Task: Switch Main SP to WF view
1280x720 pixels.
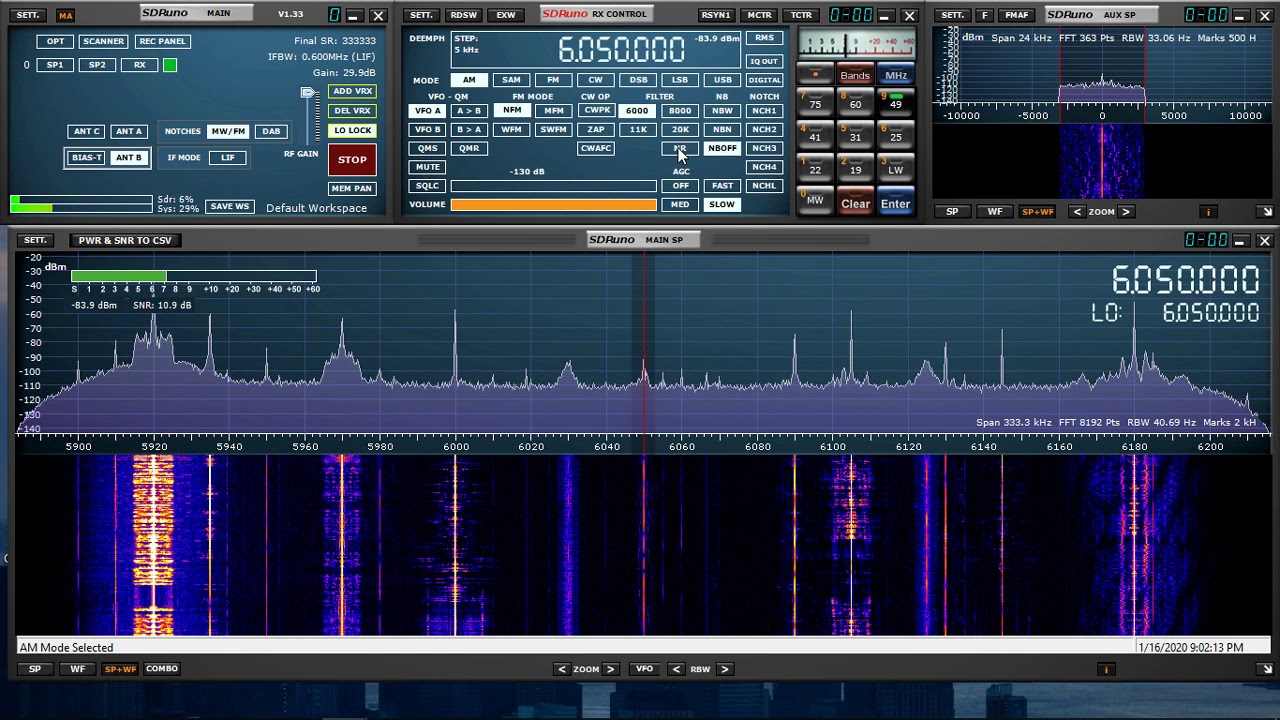Action: pos(77,669)
